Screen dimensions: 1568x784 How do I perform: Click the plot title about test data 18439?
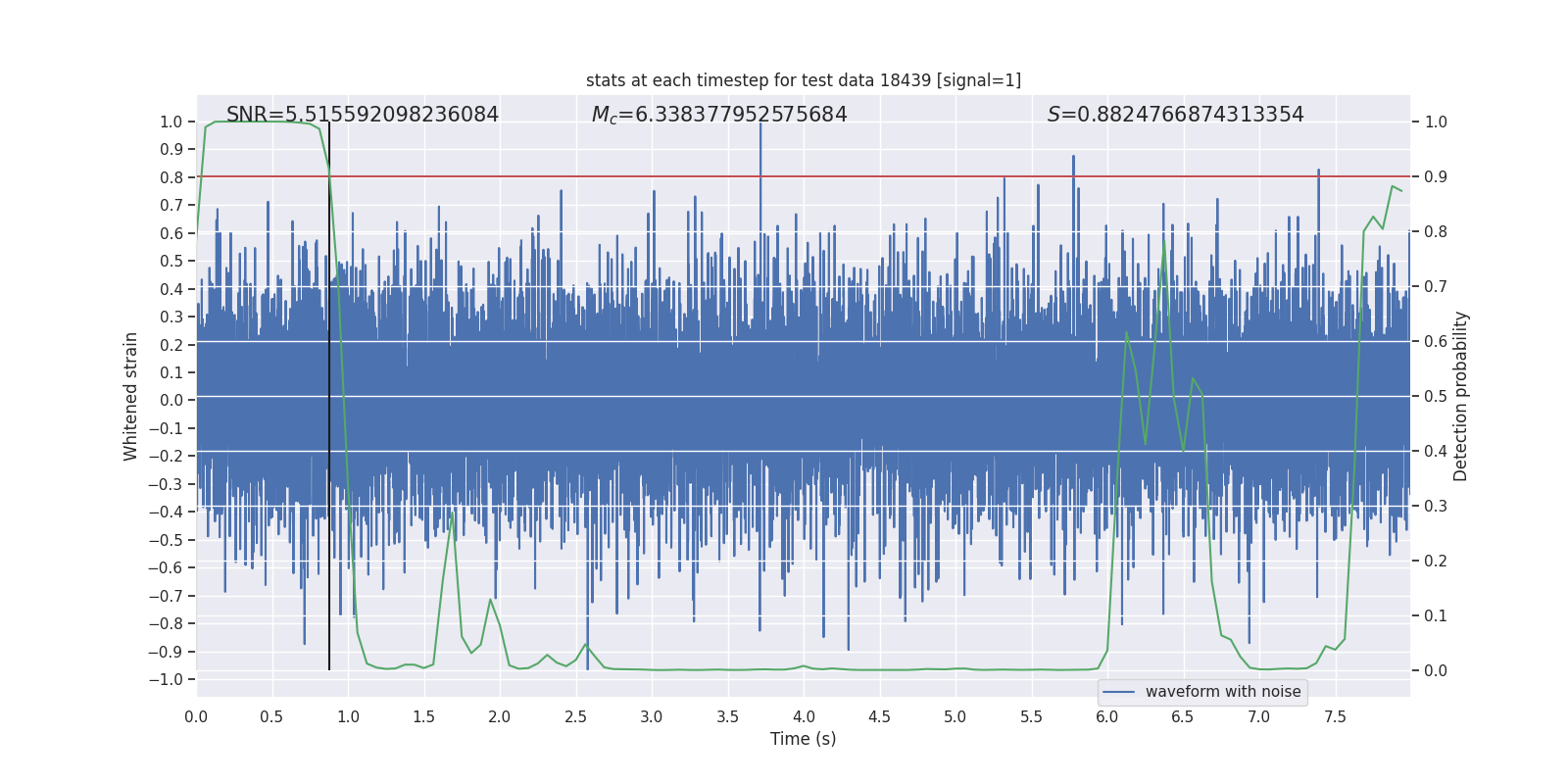(x=803, y=80)
